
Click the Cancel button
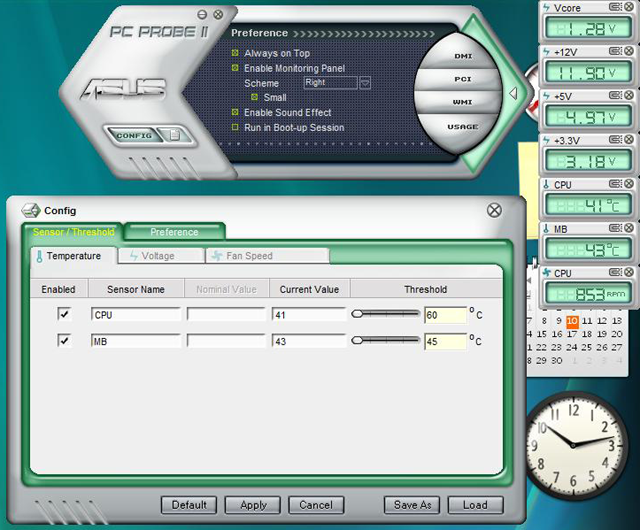point(316,505)
